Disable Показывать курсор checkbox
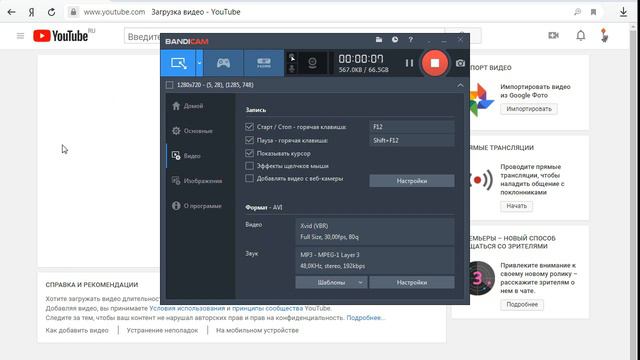Image resolution: width=640 pixels, height=360 pixels. (x=249, y=153)
